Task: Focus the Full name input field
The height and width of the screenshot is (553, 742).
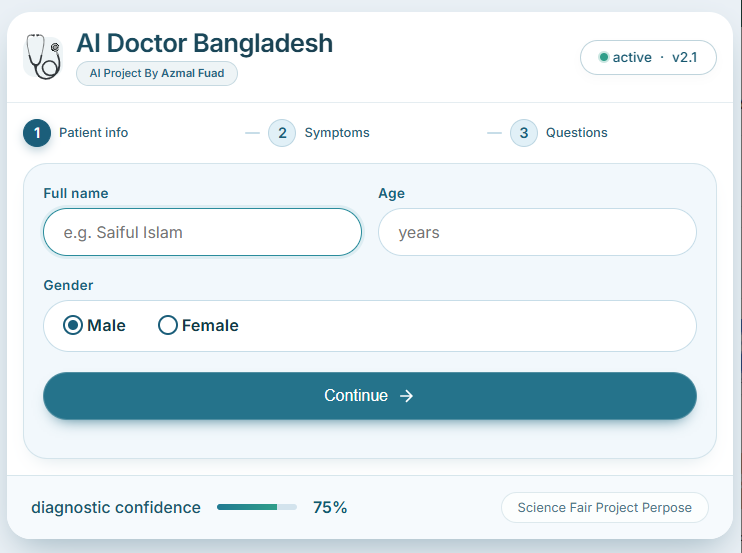Action: [x=202, y=232]
